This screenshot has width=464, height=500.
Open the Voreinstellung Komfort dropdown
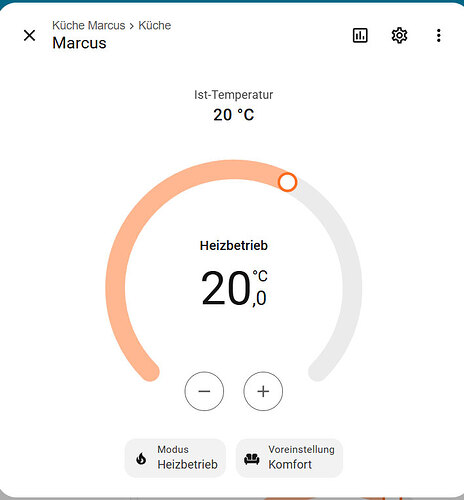click(x=289, y=458)
